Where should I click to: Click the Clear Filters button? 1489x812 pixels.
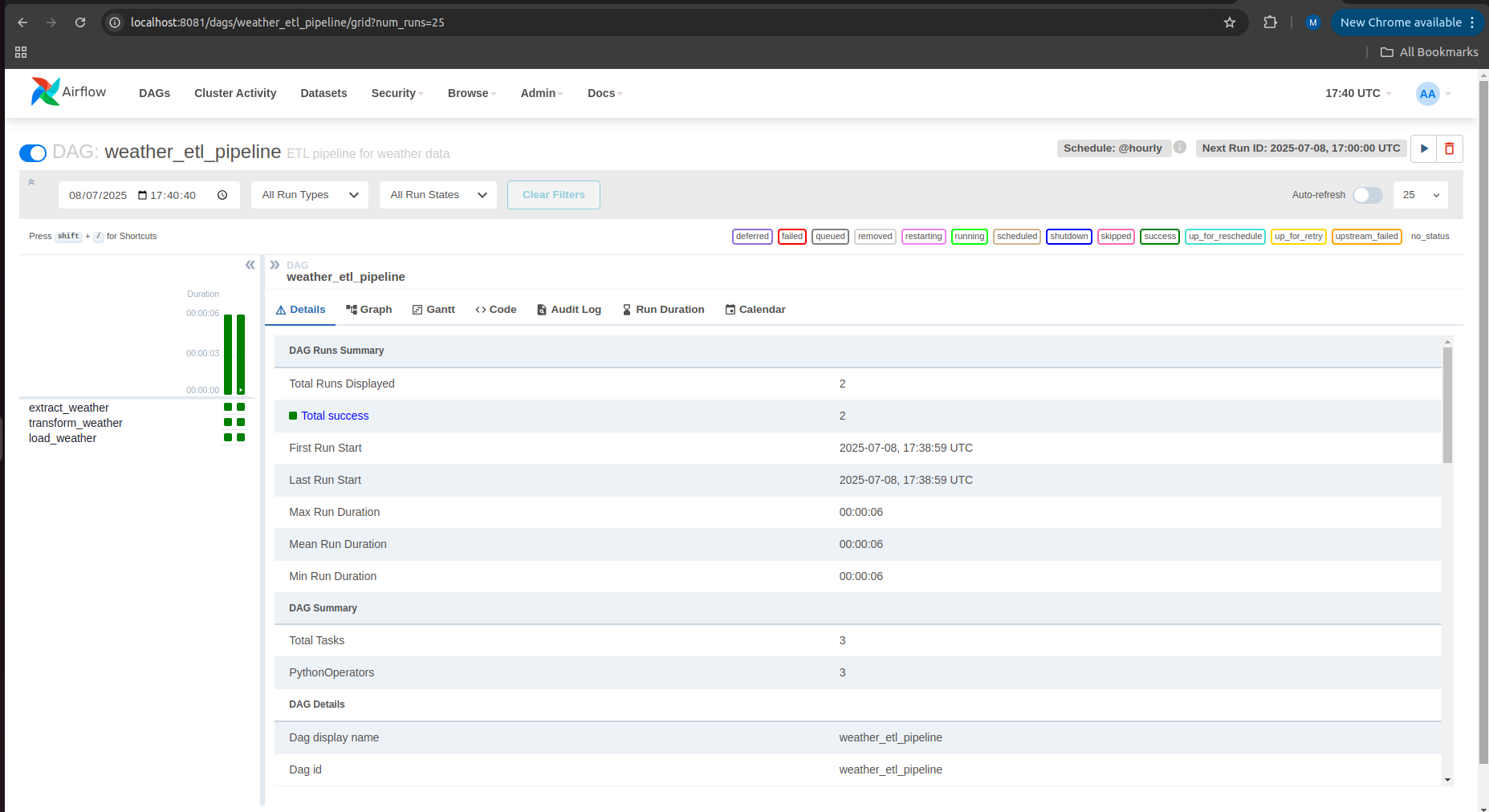tap(554, 195)
